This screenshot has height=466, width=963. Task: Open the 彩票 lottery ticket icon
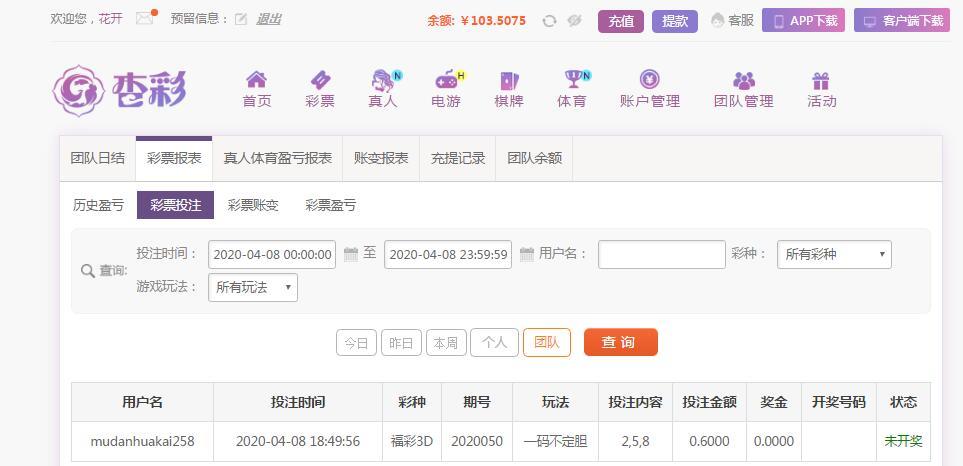[x=320, y=80]
